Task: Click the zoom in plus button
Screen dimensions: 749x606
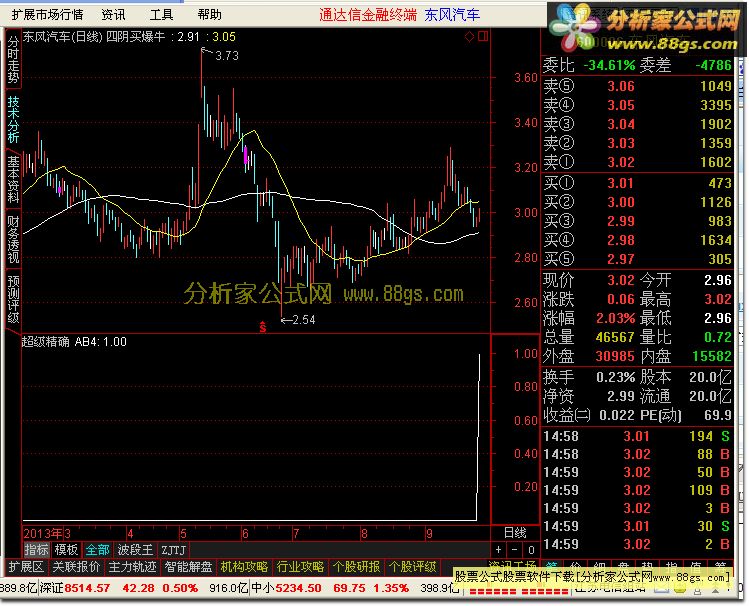Action: coord(498,550)
